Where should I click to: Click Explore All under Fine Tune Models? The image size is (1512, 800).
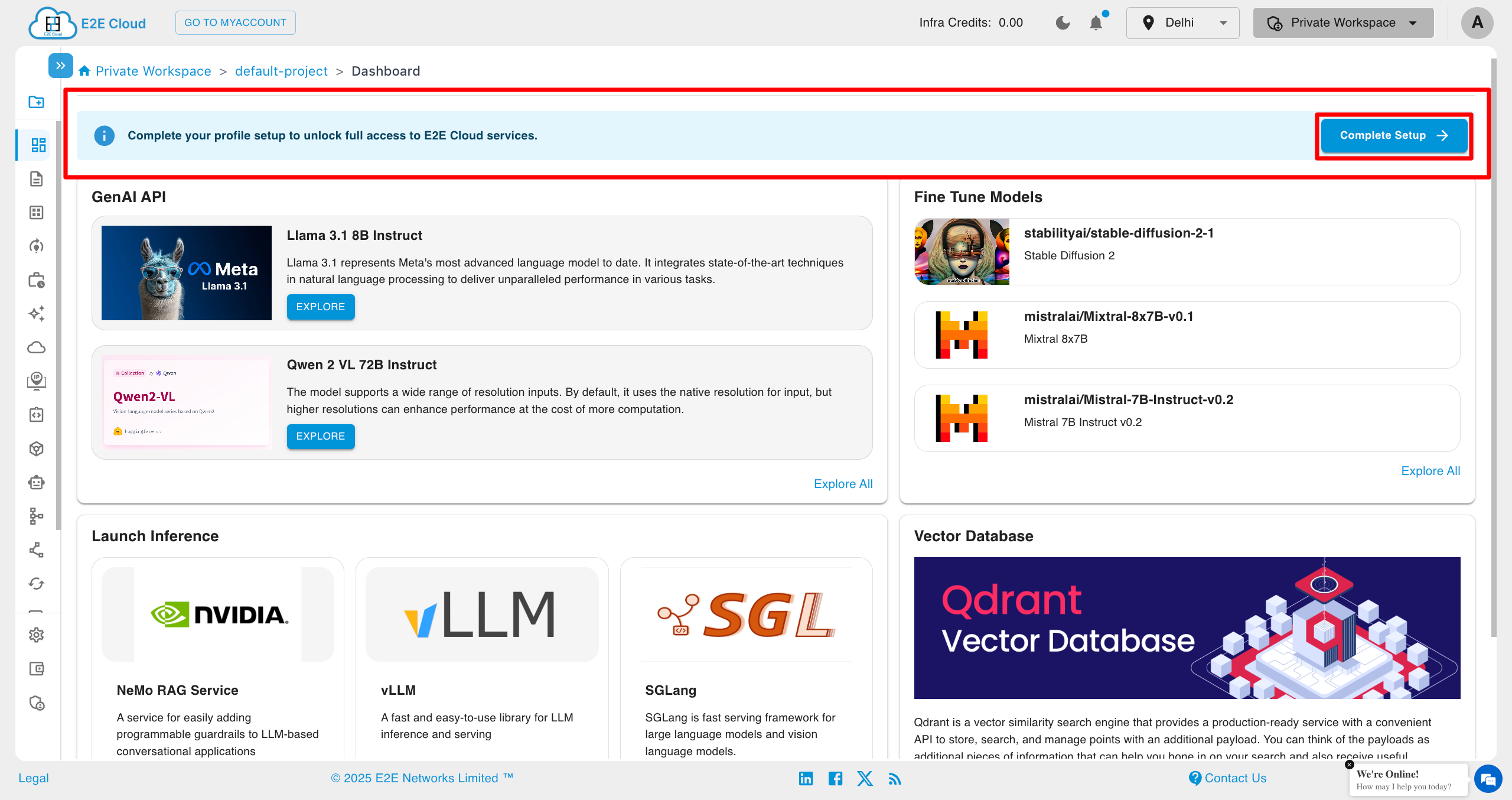click(1431, 471)
